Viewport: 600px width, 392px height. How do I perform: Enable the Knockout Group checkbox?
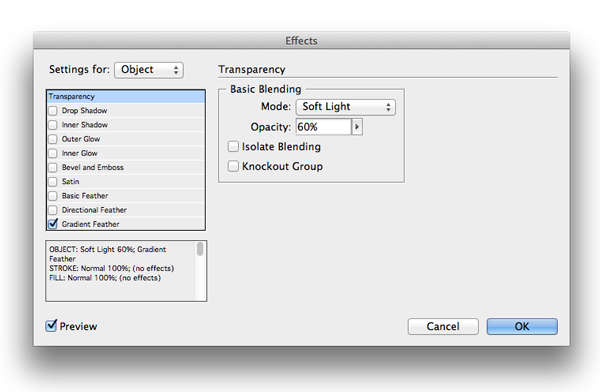point(233,166)
